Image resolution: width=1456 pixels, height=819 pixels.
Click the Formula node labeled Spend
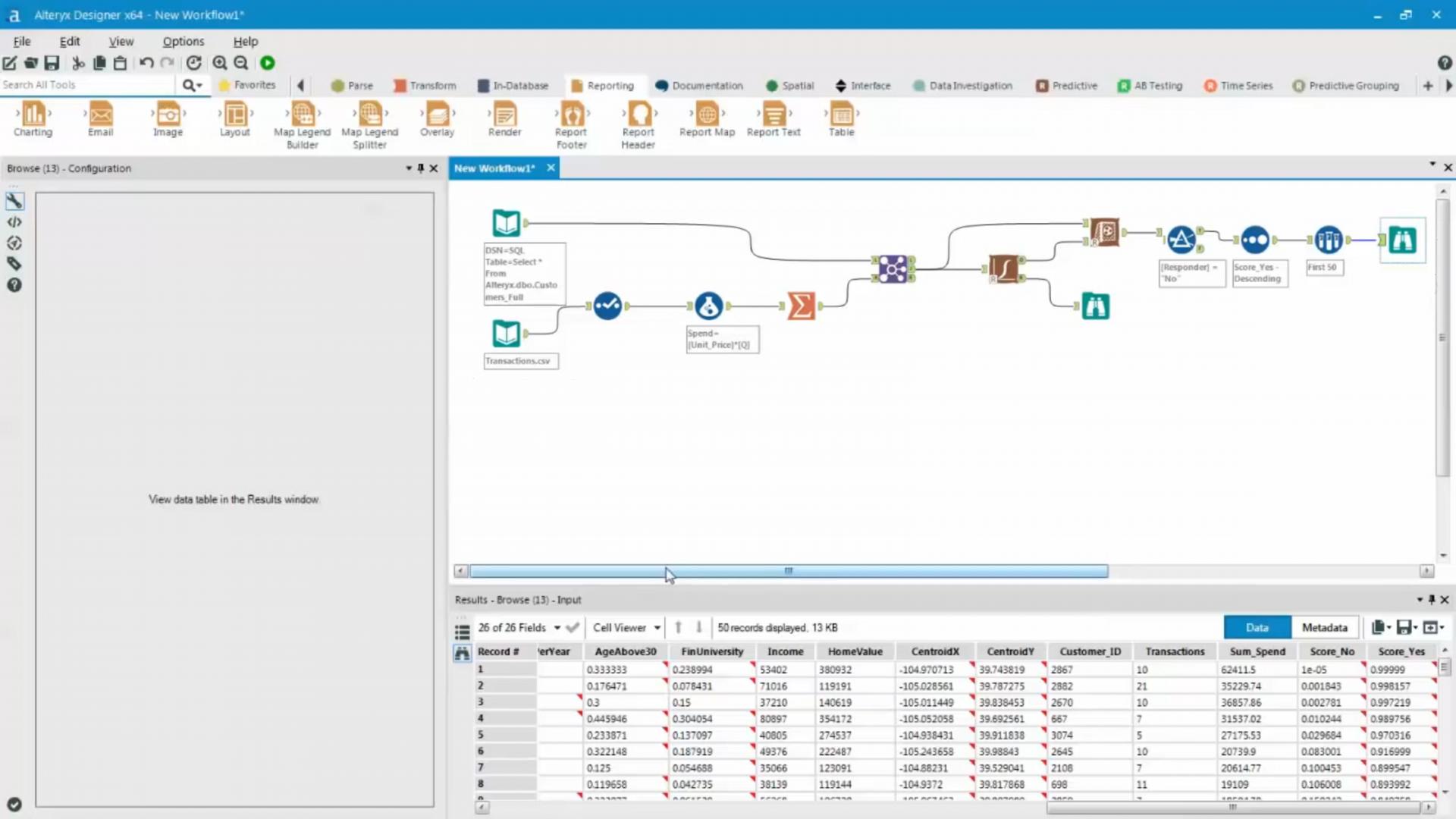click(x=708, y=306)
